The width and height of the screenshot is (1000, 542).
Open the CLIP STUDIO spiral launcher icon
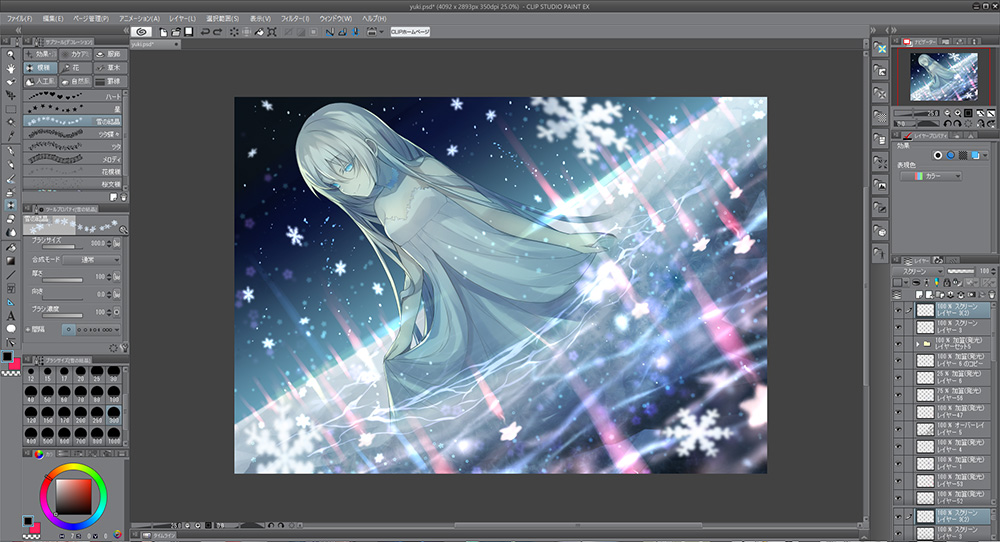tap(142, 31)
